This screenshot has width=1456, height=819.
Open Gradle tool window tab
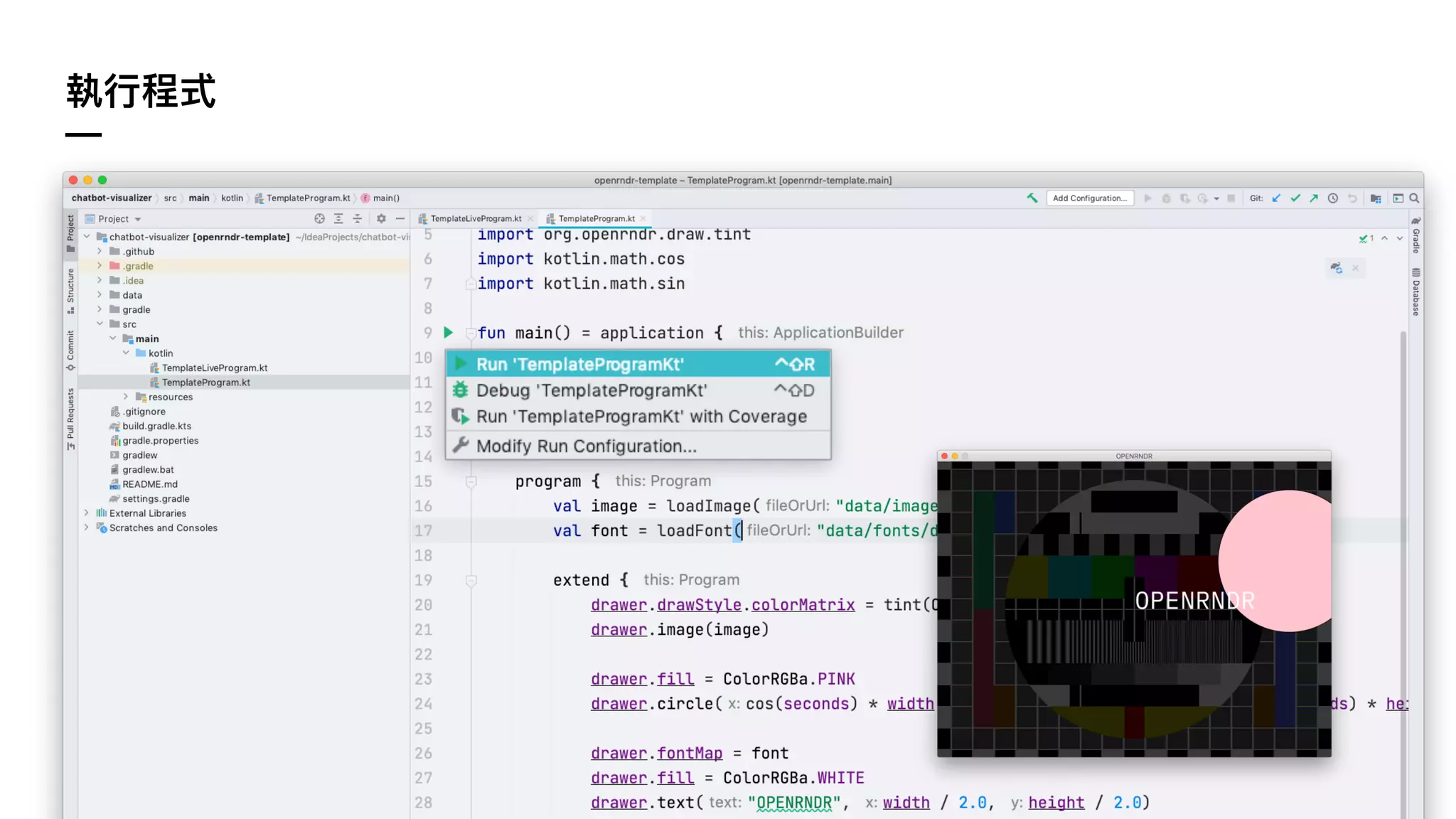point(1415,235)
